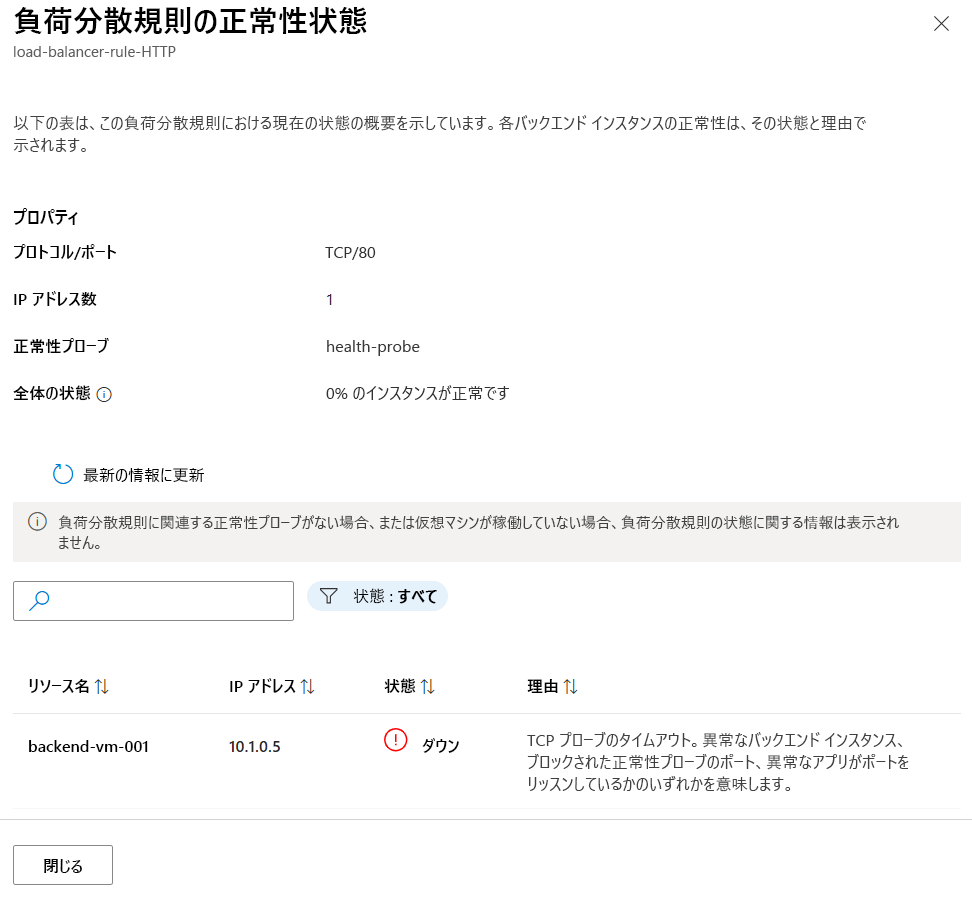Click inside the search input field
972x899 pixels.
160,600
